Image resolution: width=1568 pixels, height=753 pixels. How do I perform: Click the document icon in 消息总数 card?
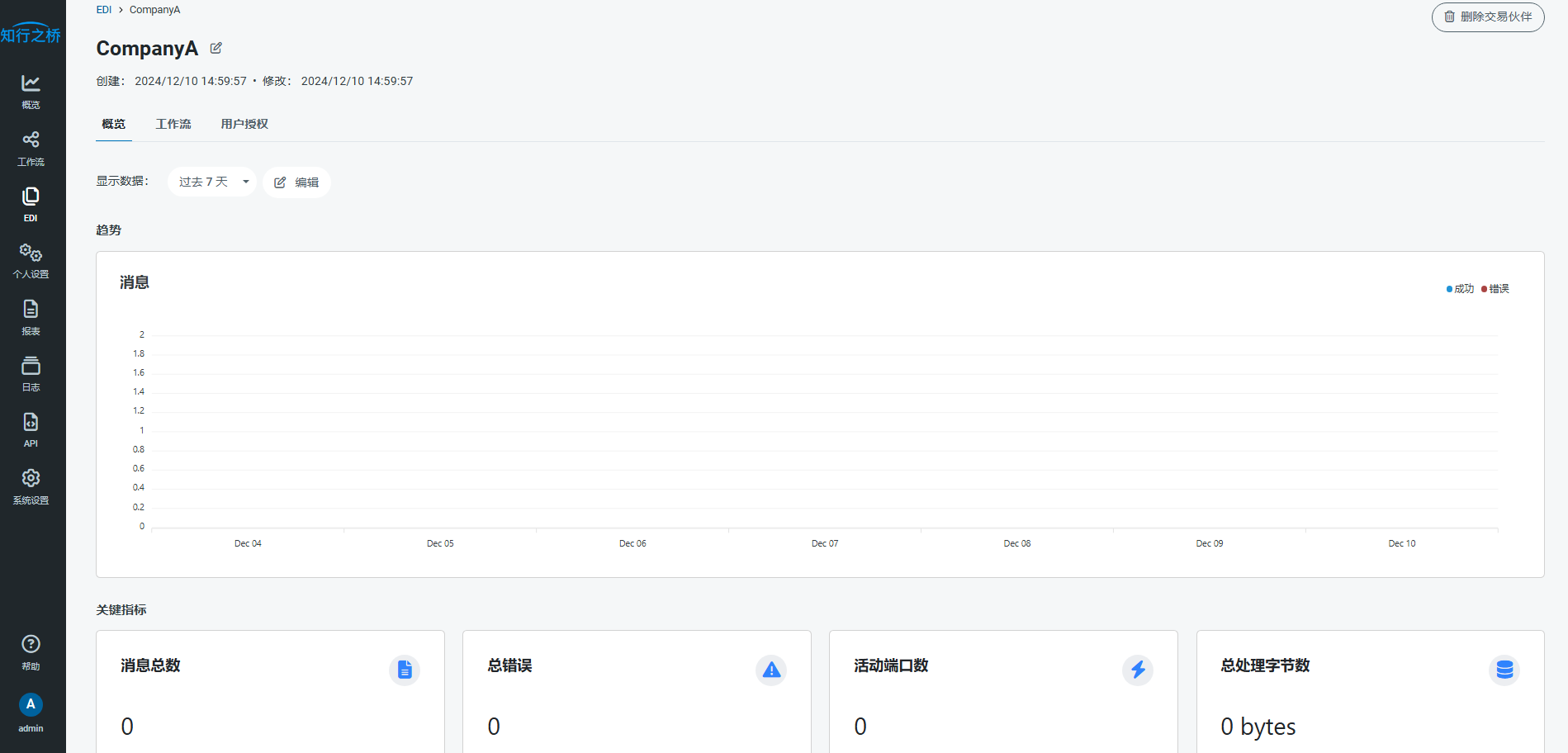[x=405, y=670]
